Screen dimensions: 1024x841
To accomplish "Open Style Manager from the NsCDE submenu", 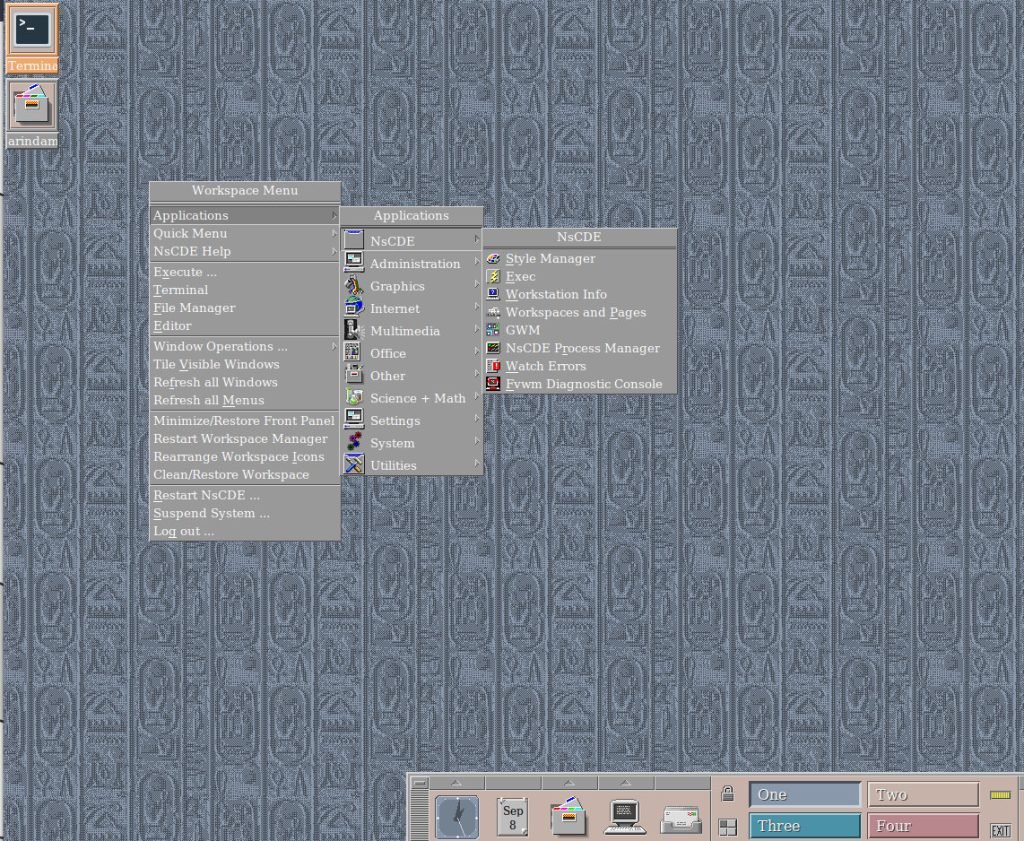I will click(579, 259).
